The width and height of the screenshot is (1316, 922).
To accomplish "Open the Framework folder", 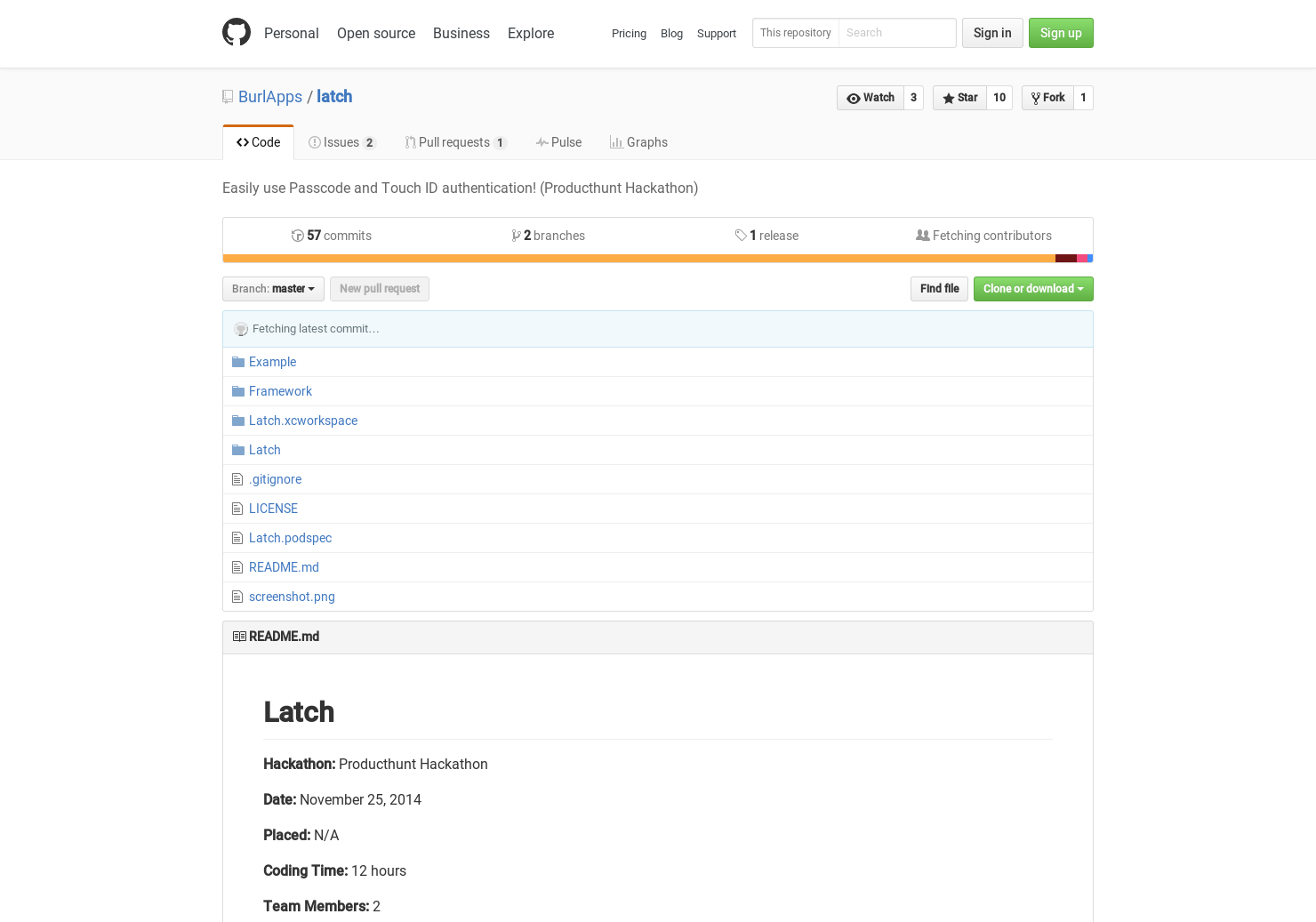I will pyautogui.click(x=280, y=391).
